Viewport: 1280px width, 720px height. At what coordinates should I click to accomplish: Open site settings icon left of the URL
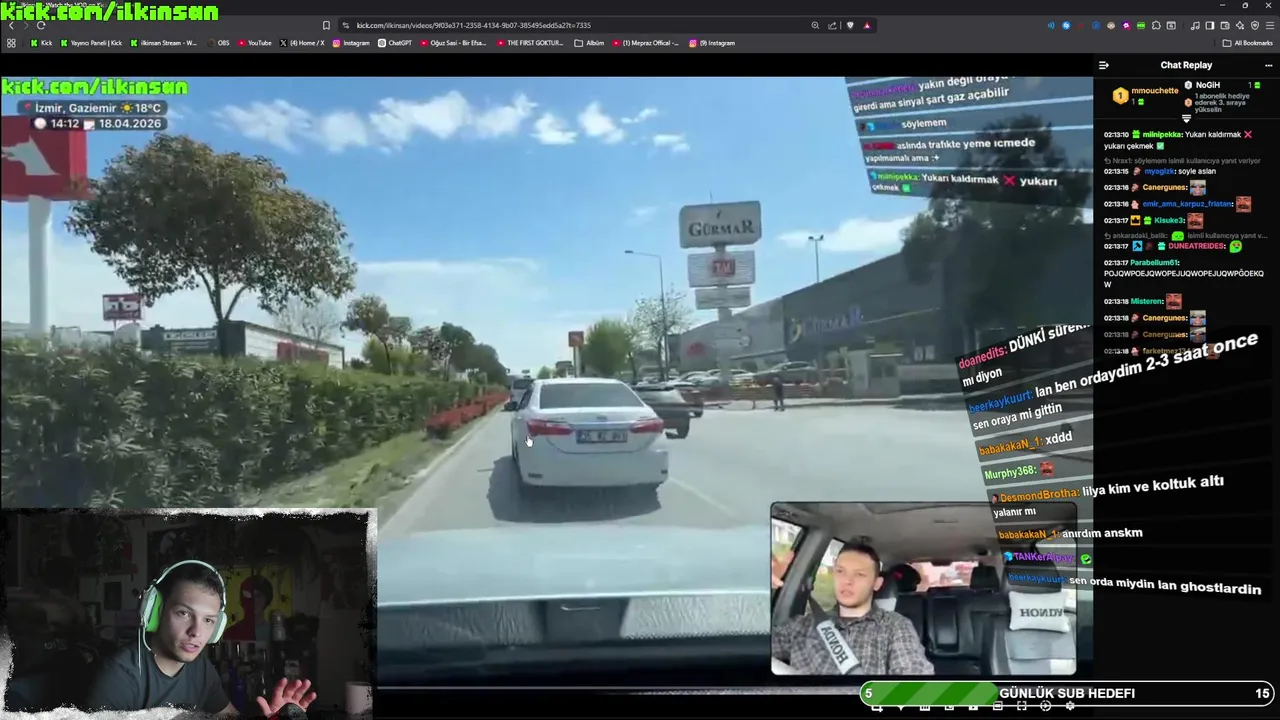345,25
